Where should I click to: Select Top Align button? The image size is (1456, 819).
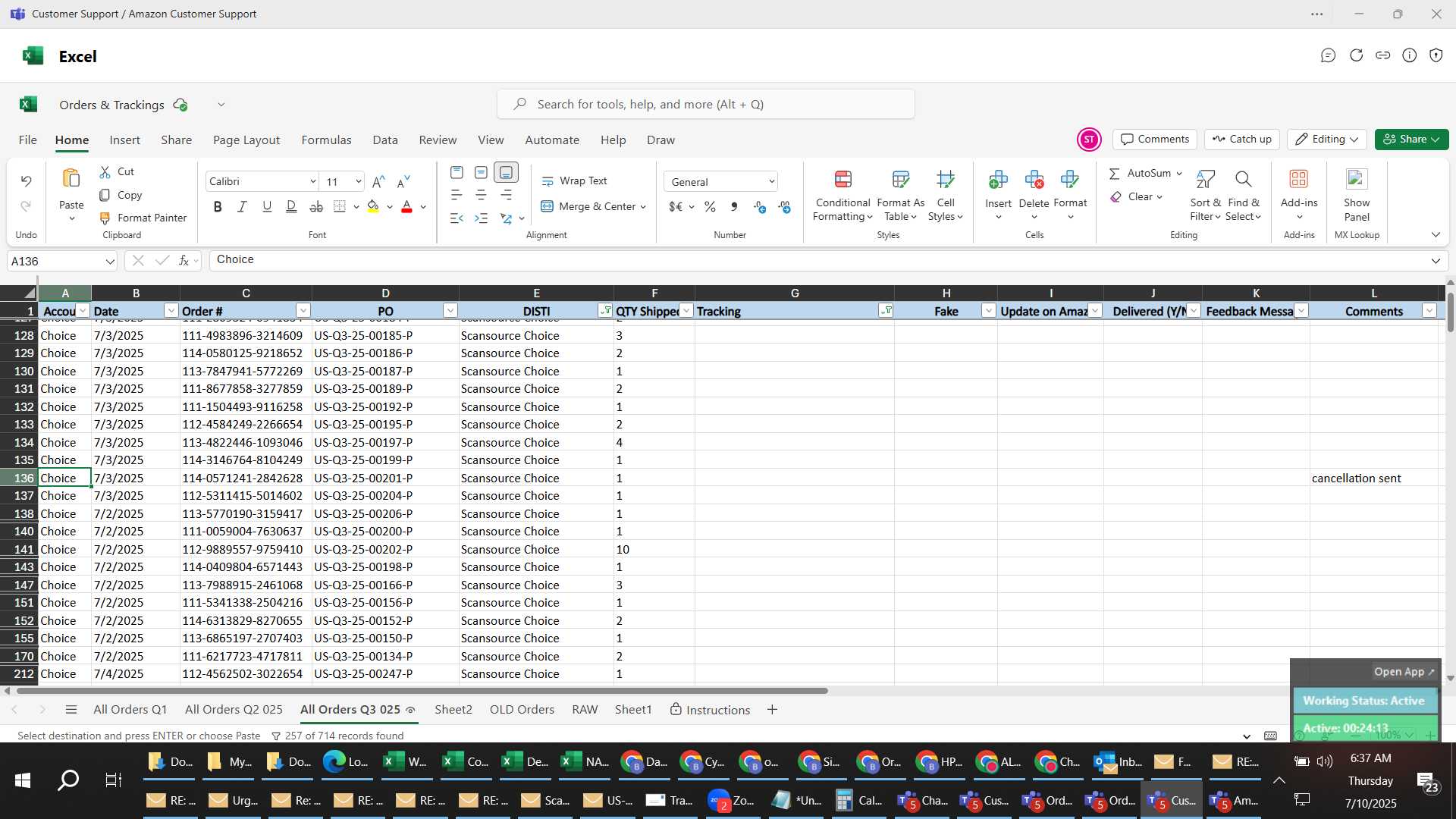click(x=457, y=173)
